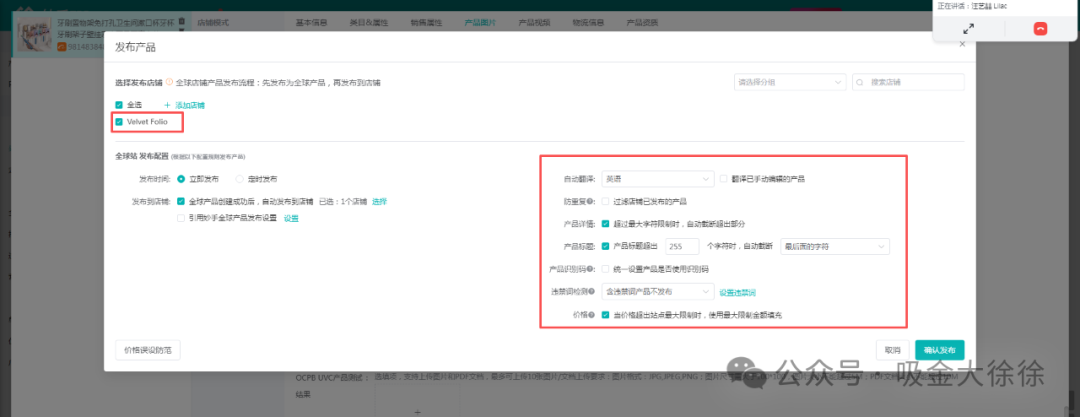The height and width of the screenshot is (417, 1080).
Task: Click the help icon next to 违禁词检测
Action: [592, 292]
